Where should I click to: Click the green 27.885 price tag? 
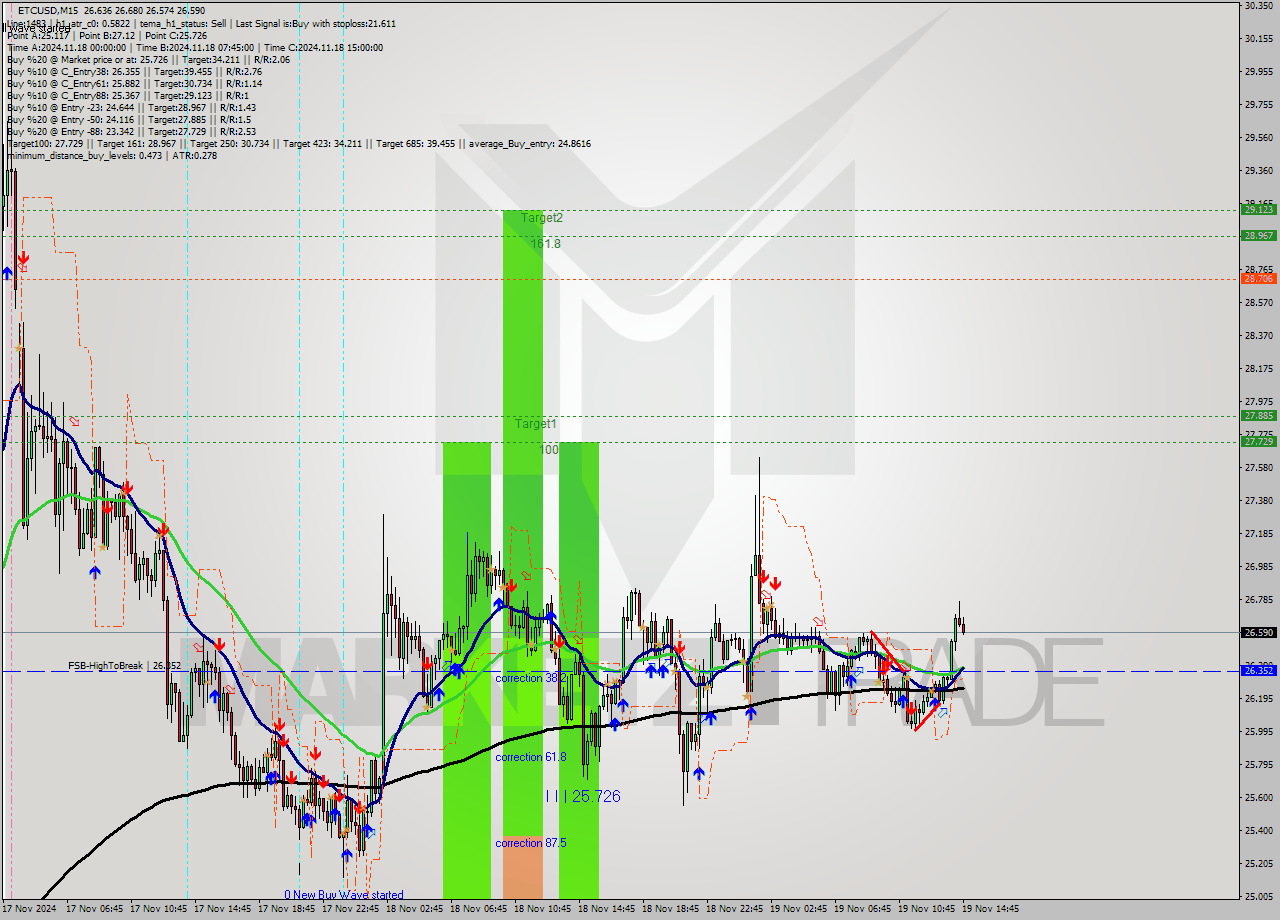pyautogui.click(x=1258, y=415)
